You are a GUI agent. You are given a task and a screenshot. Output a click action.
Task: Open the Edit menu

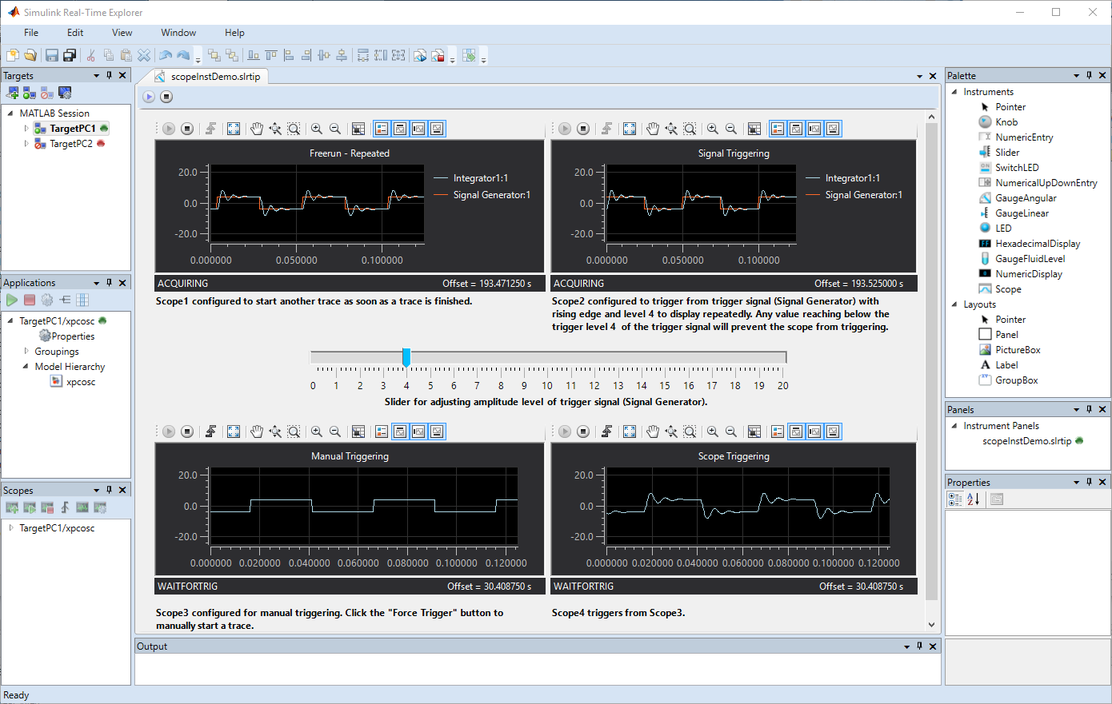click(x=75, y=33)
